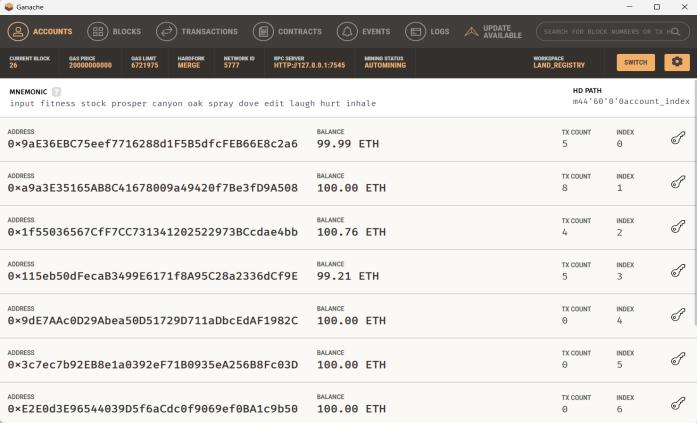Viewport: 697px width, 423px height.
Task: Click the 99.99 ETH balance
Action: click(348, 144)
